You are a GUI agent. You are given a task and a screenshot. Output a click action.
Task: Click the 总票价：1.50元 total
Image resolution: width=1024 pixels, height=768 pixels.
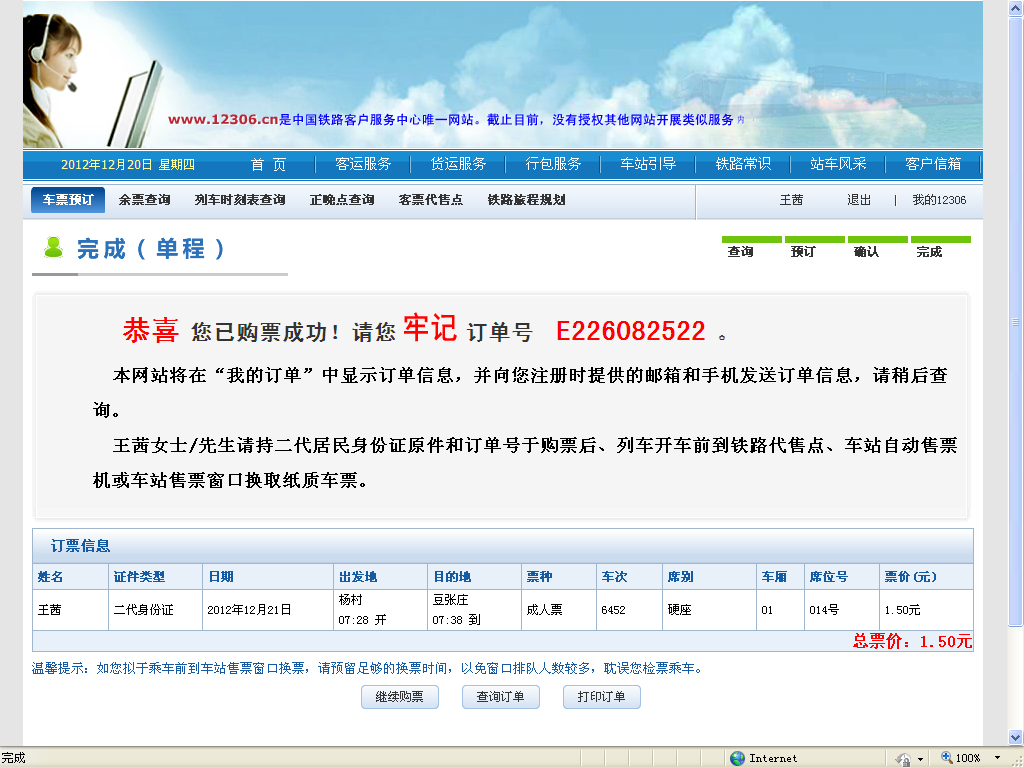click(x=912, y=641)
